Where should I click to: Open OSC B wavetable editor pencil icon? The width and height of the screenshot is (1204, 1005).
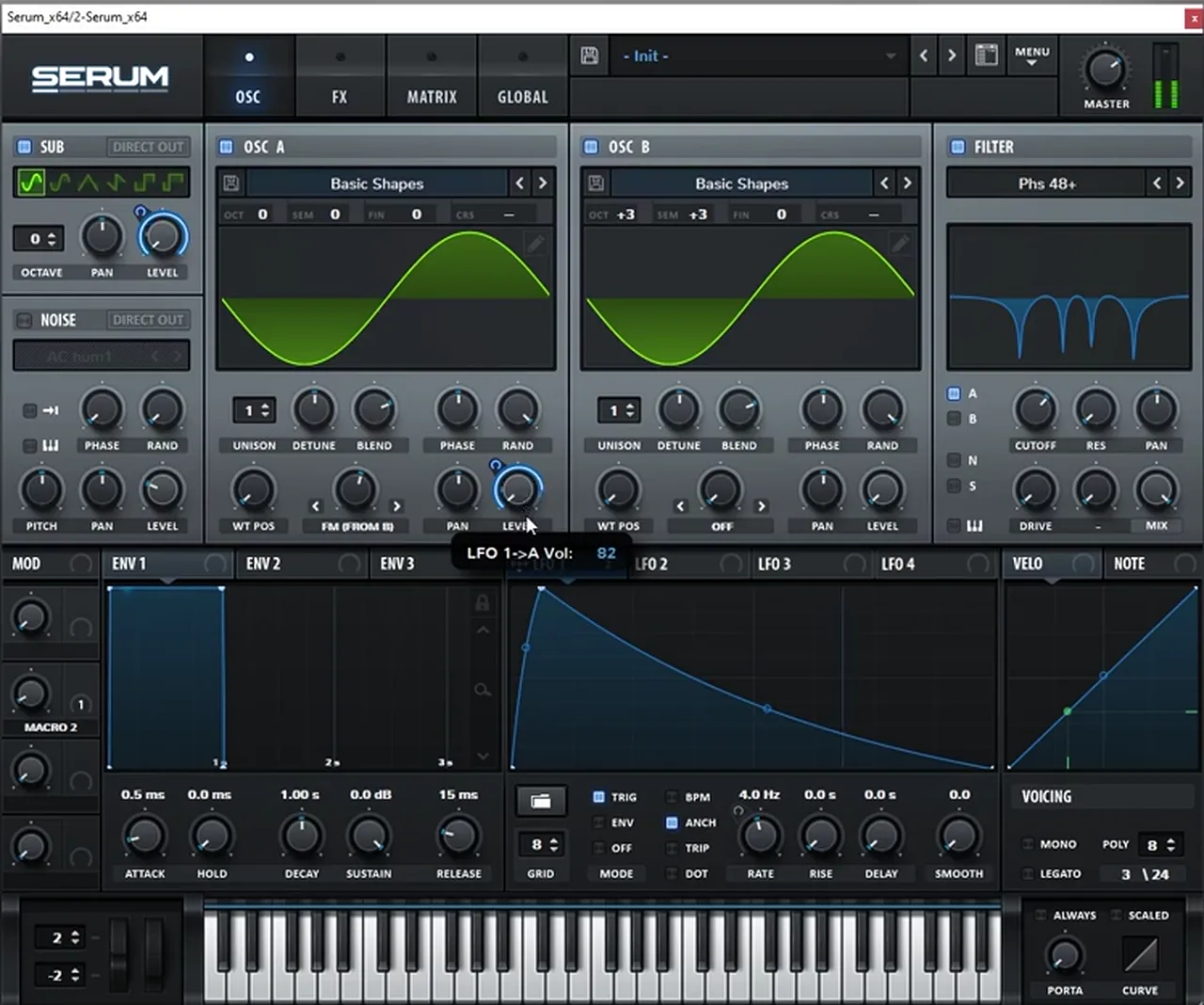(x=900, y=245)
